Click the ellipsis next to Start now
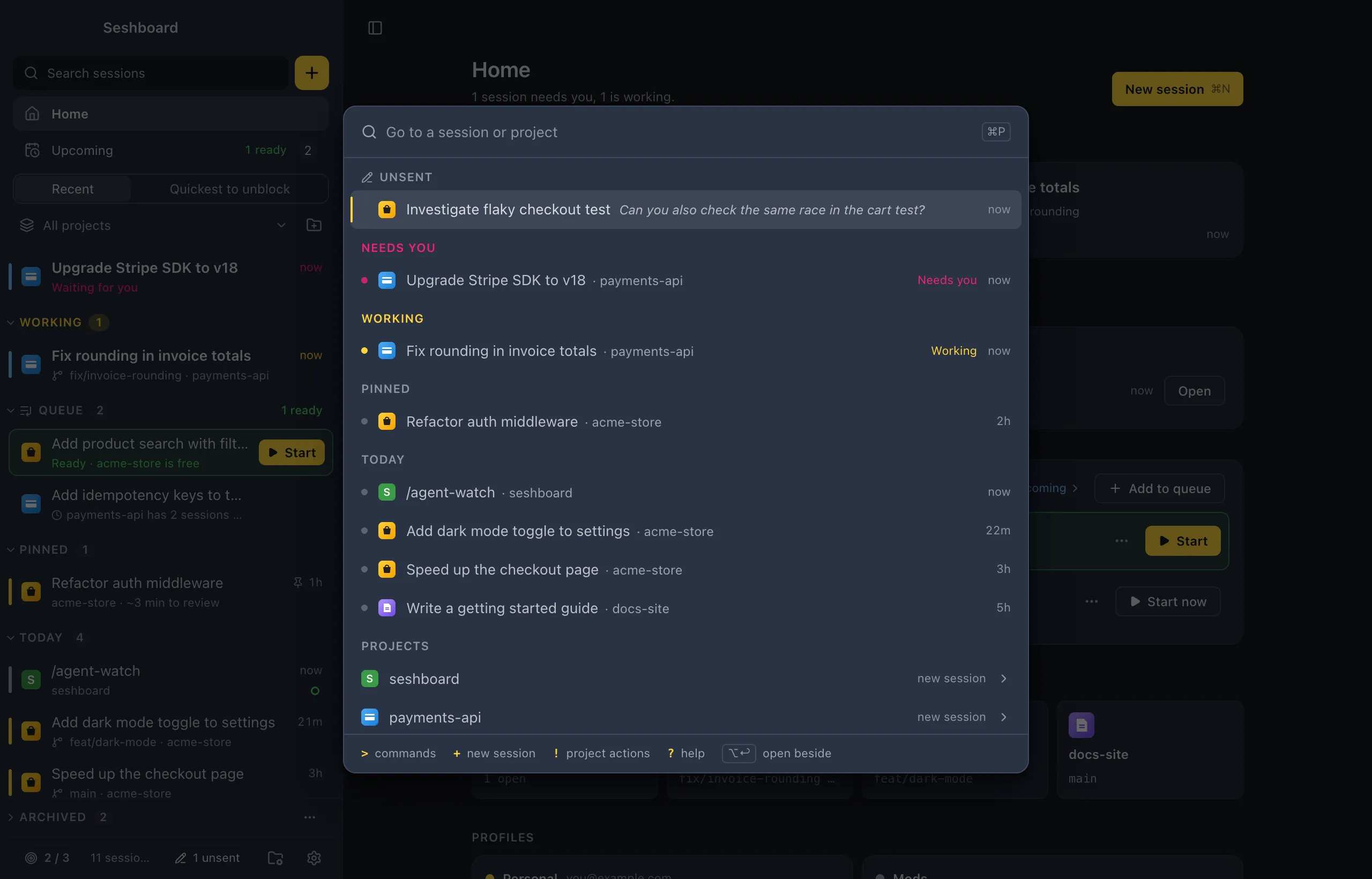1372x879 pixels. (x=1091, y=601)
